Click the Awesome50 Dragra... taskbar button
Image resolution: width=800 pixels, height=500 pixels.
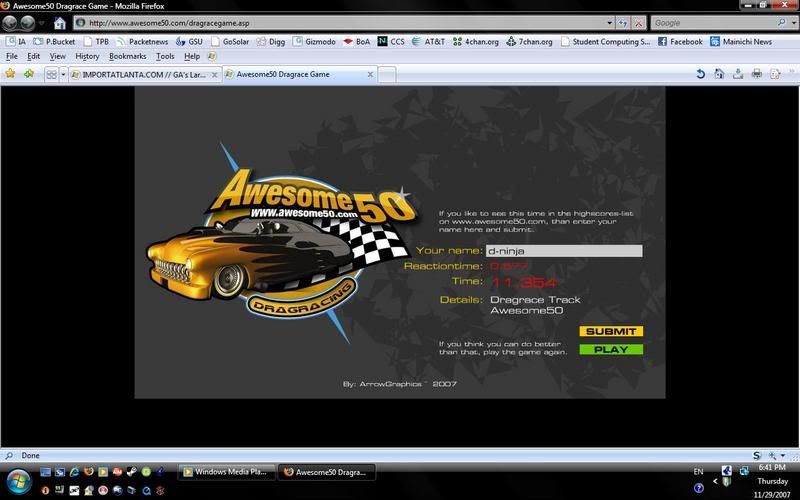click(x=327, y=472)
